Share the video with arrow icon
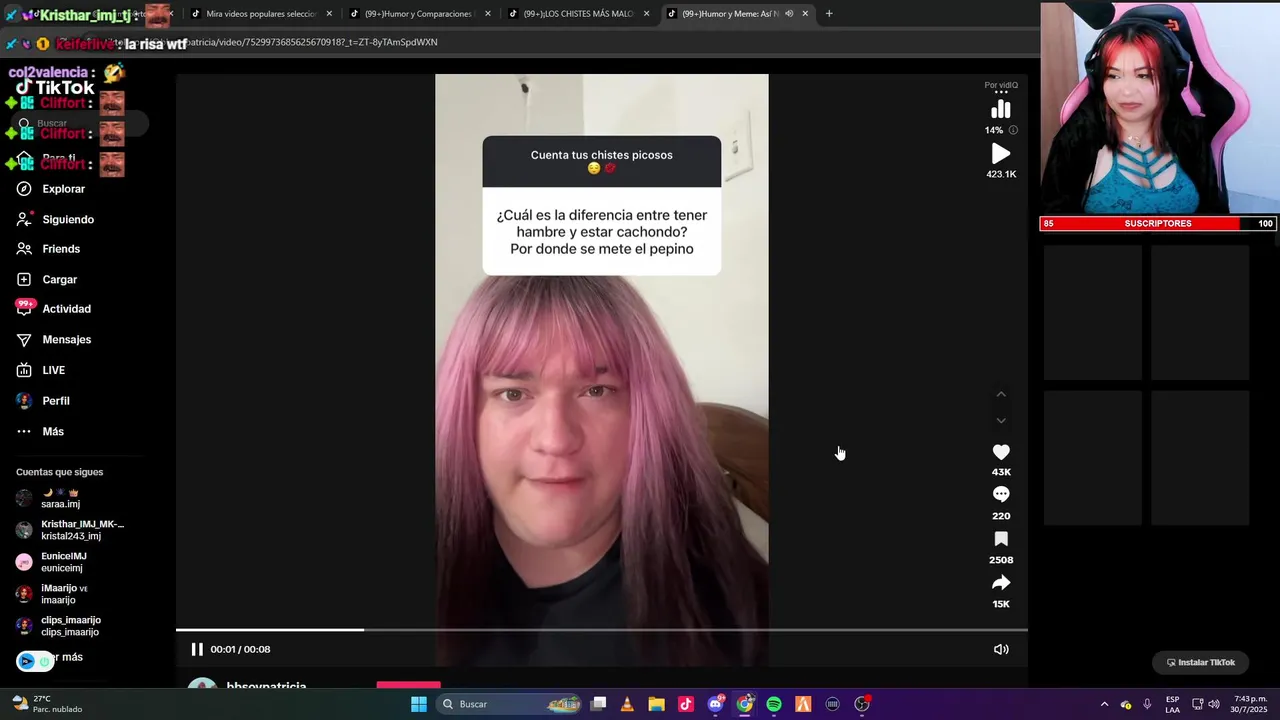The height and width of the screenshot is (720, 1280). coord(1001,583)
